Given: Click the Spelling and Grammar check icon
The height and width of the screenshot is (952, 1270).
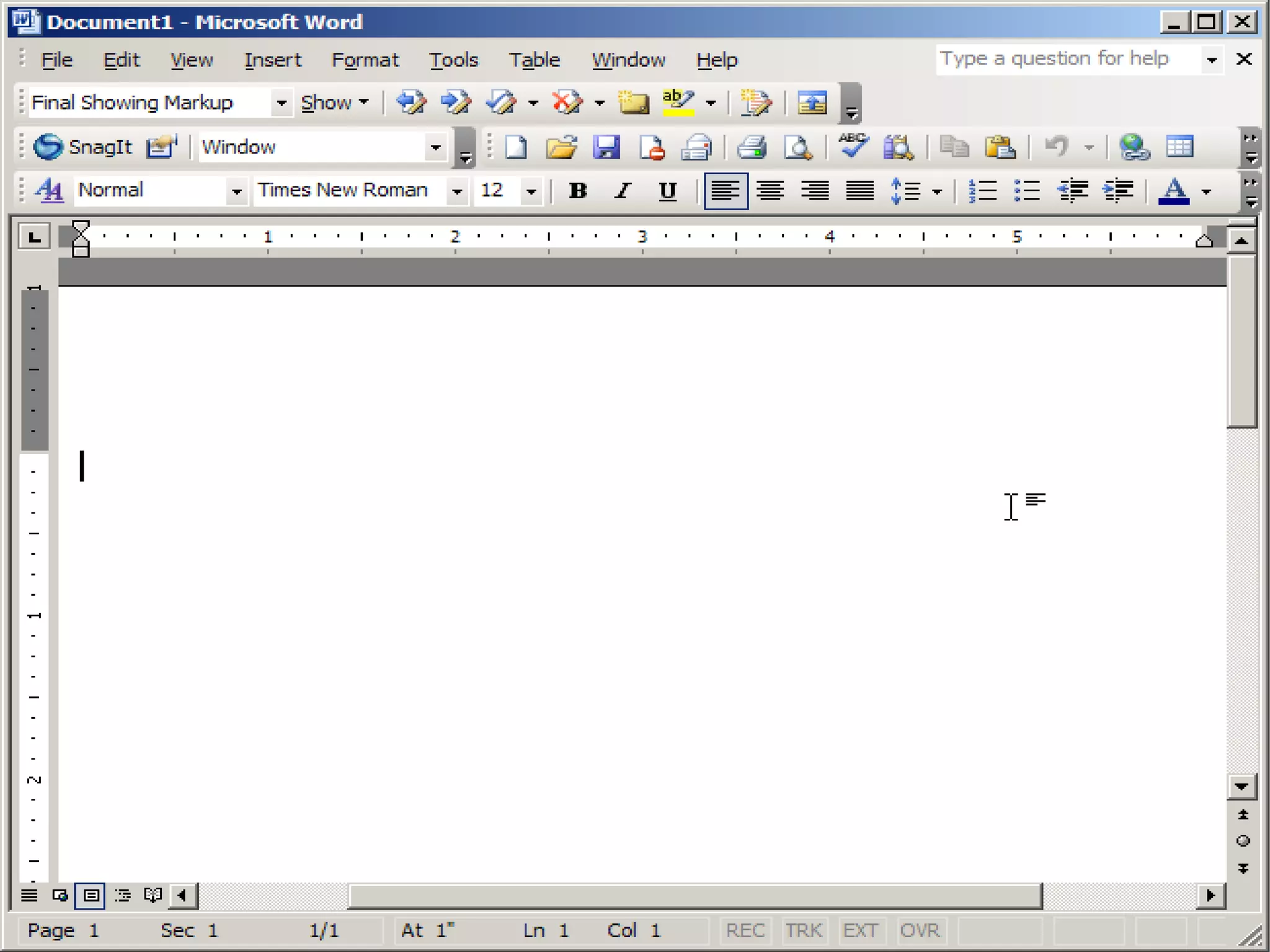Looking at the screenshot, I should pos(853,146).
